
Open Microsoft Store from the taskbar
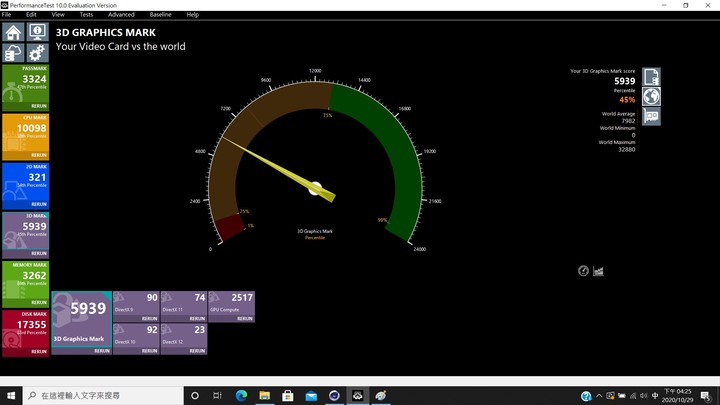(288, 395)
